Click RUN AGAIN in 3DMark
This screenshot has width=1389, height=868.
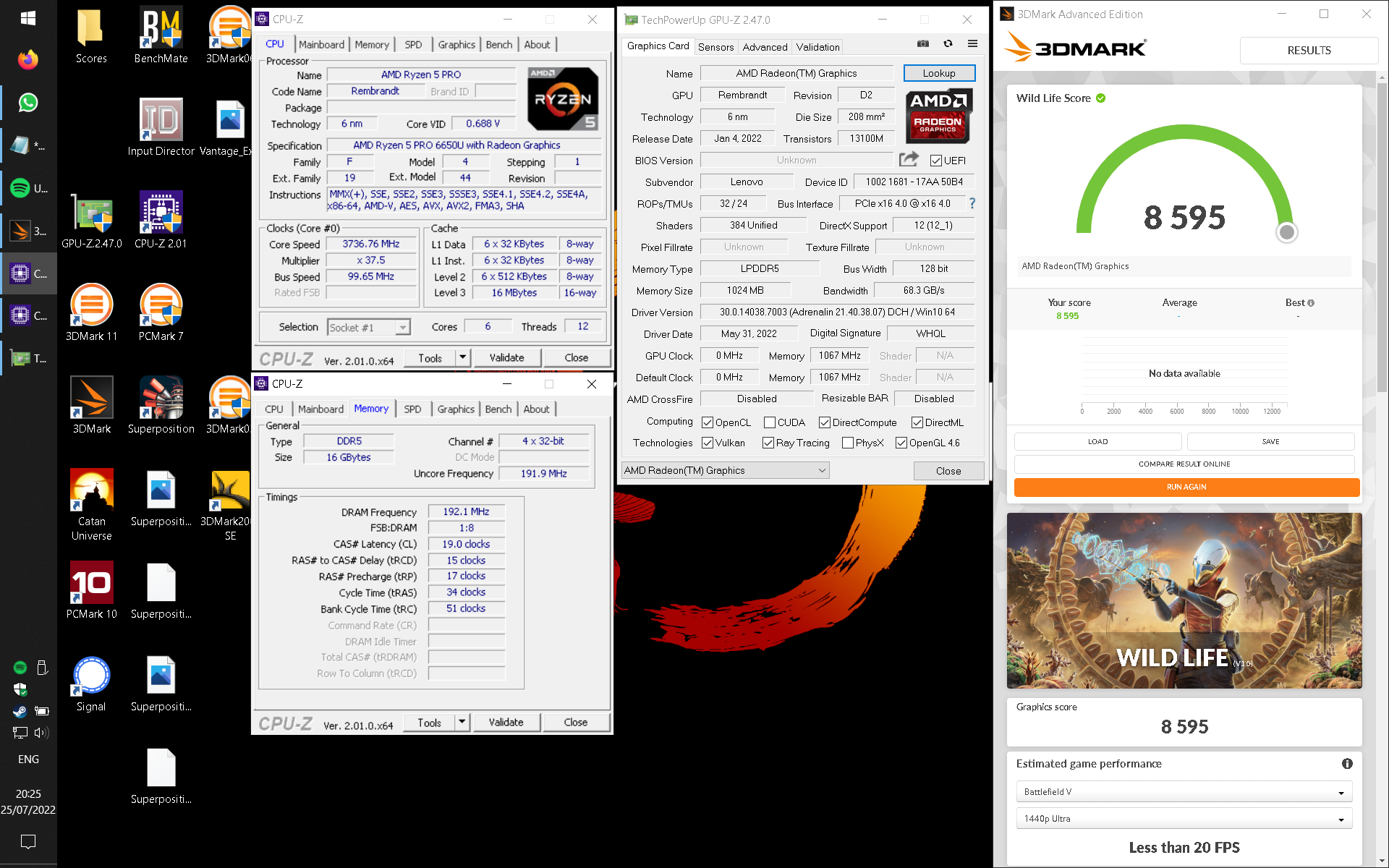point(1186,487)
